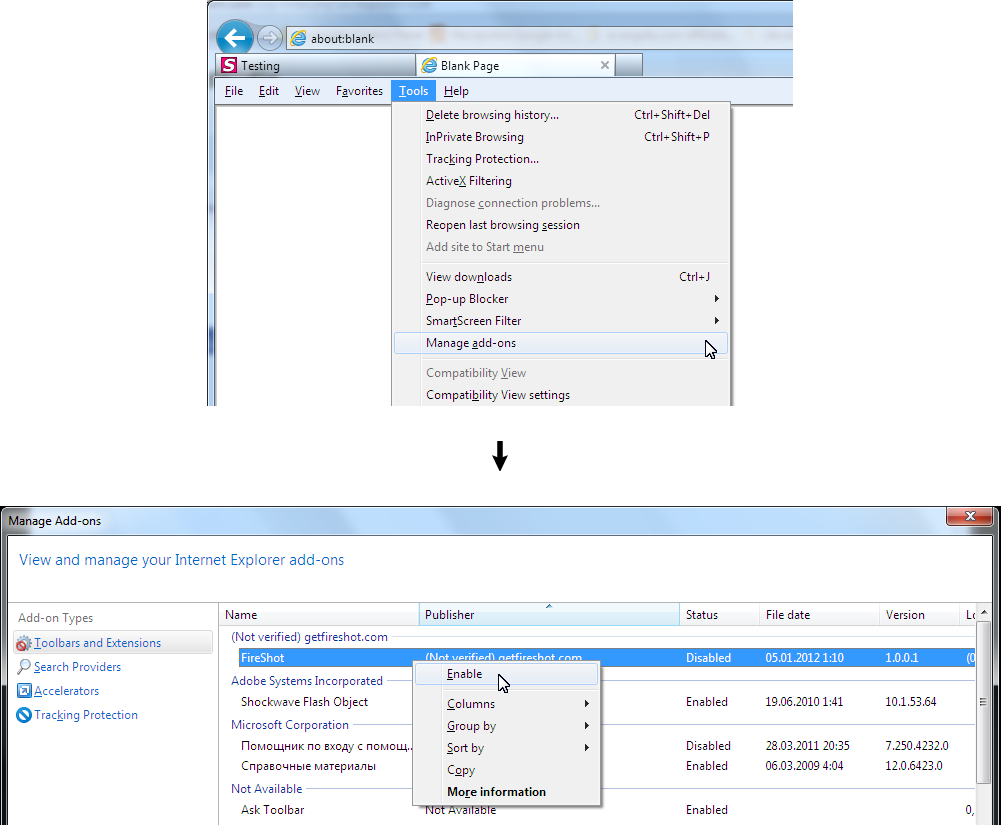Click the Not Available group header
Screen dimensions: 1001x825
click(266, 789)
